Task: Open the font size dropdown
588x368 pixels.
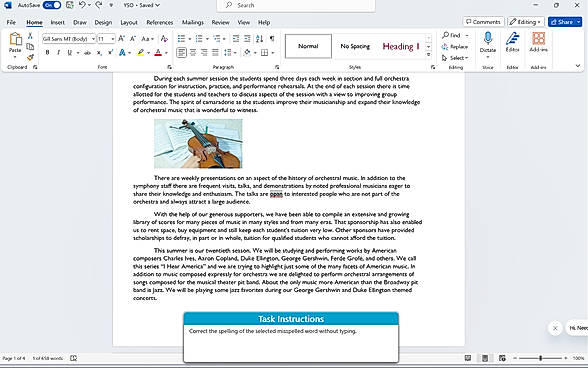Action: click(112, 39)
